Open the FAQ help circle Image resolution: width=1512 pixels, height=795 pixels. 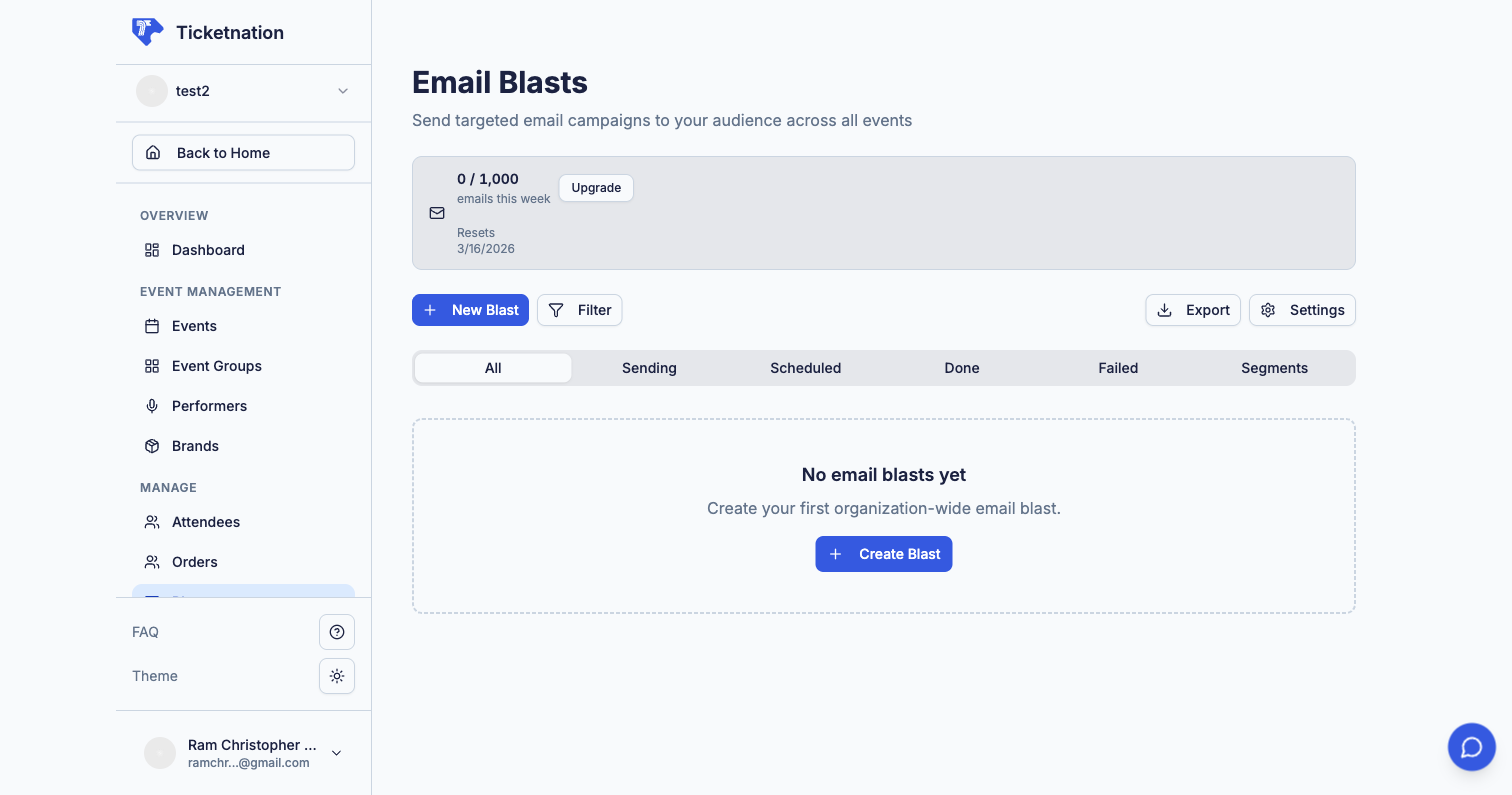point(337,631)
